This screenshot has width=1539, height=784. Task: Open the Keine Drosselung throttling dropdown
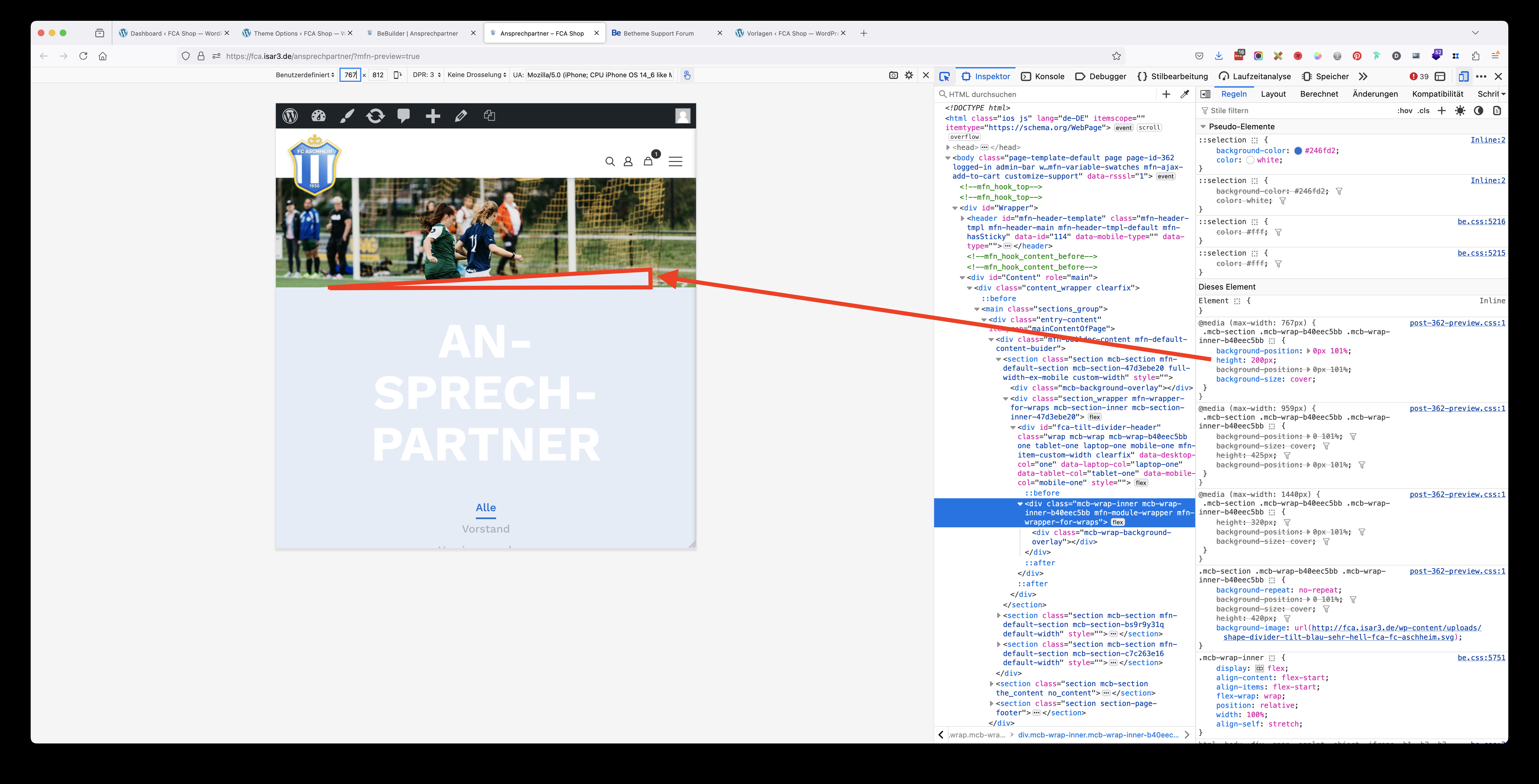click(x=477, y=75)
